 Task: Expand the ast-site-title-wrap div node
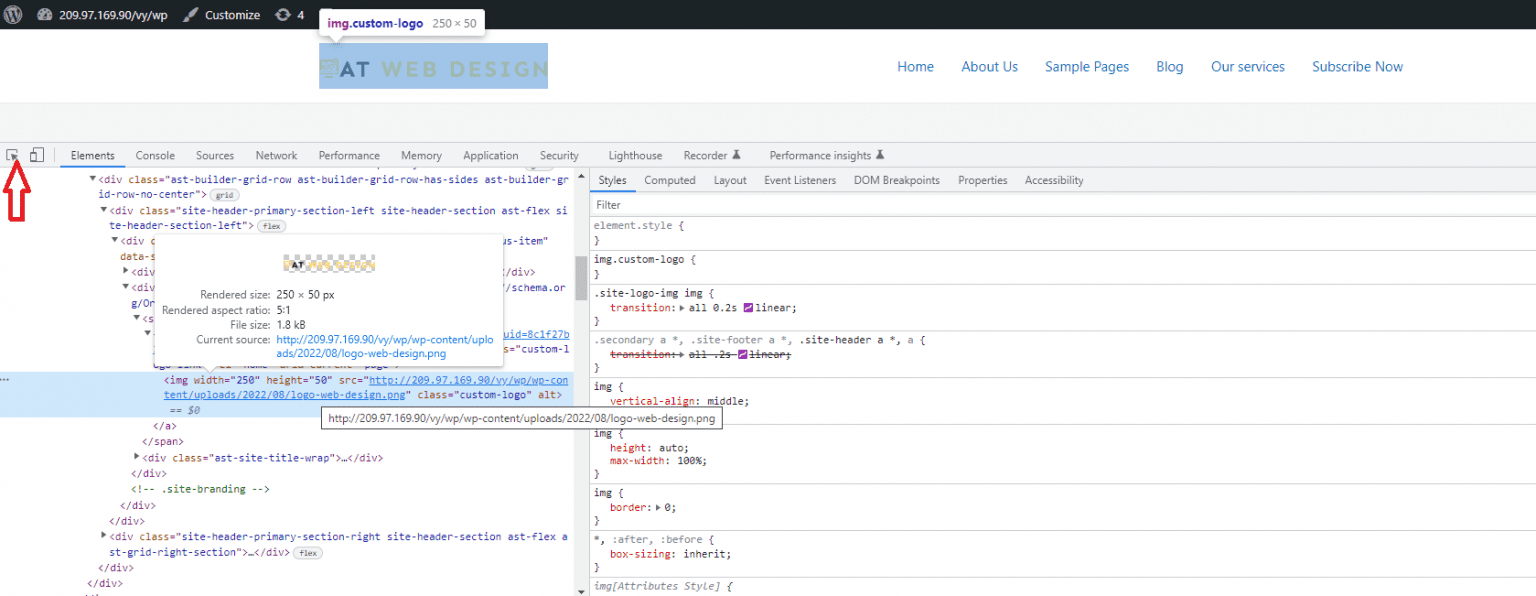137,458
